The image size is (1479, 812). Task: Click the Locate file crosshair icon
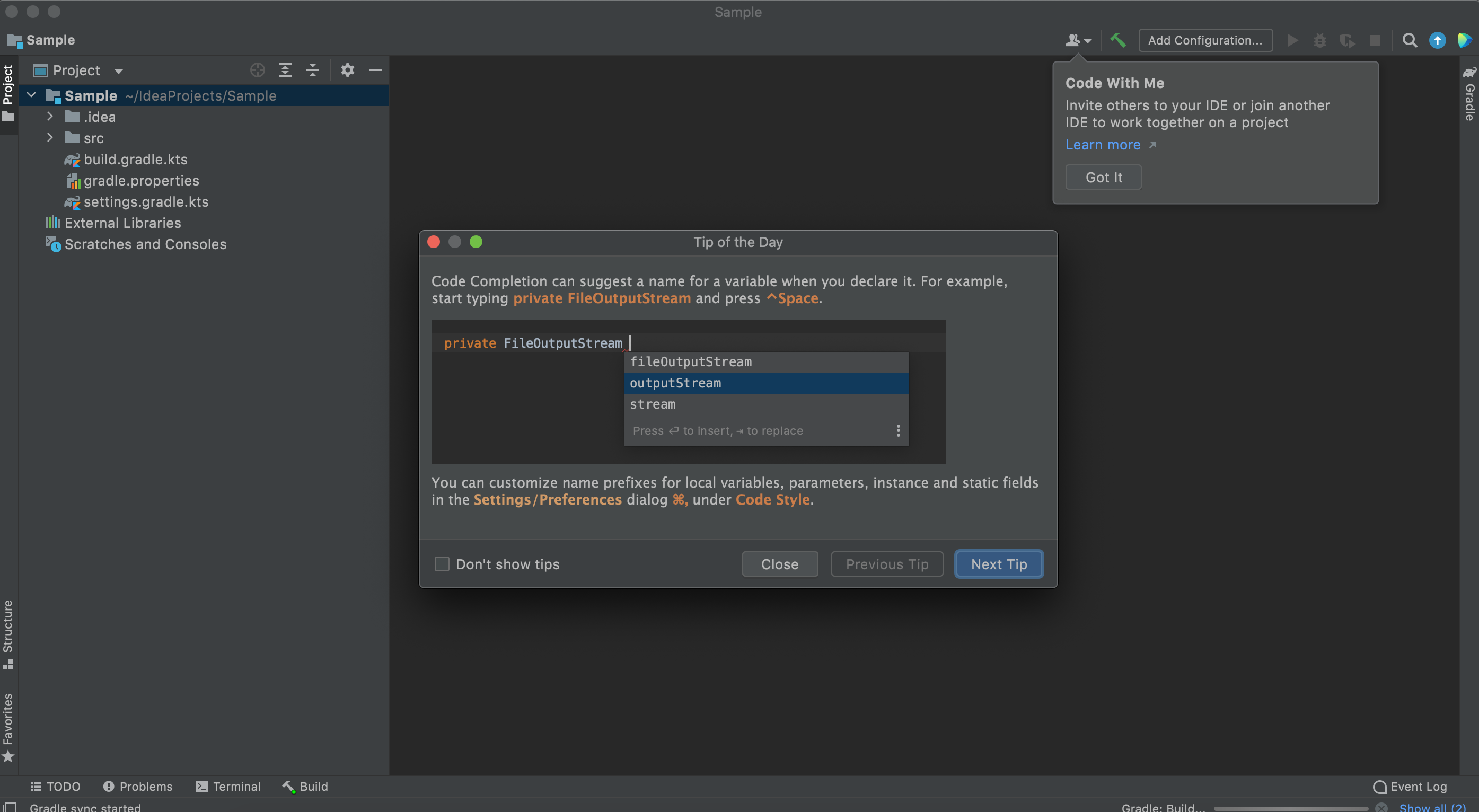pos(257,70)
